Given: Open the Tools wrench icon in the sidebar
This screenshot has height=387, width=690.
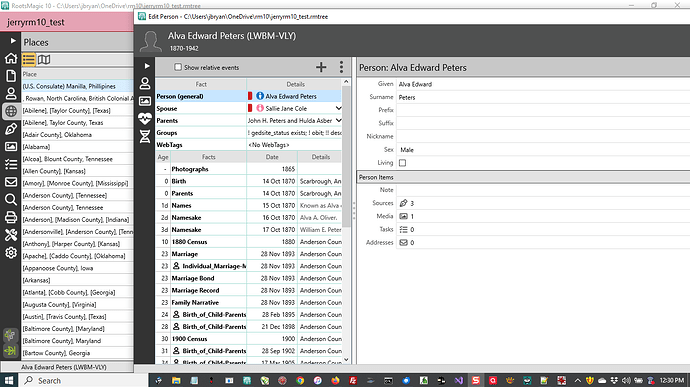Looking at the screenshot, I should [11, 235].
